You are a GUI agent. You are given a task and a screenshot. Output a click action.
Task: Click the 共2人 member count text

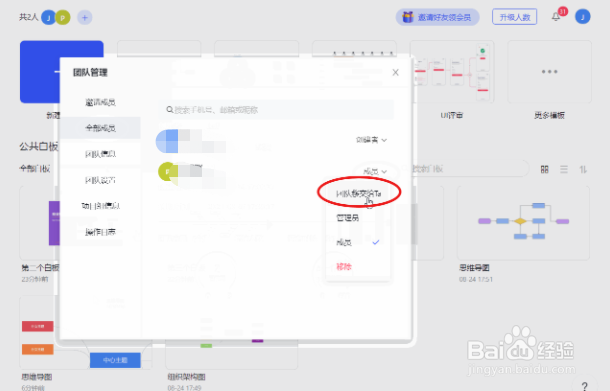point(29,17)
